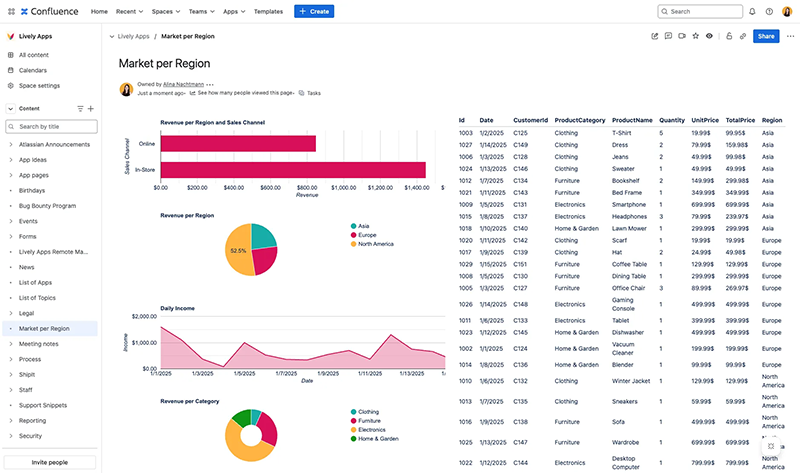Click the ProductCategory column header
This screenshot has height=473, width=800.
coord(580,120)
